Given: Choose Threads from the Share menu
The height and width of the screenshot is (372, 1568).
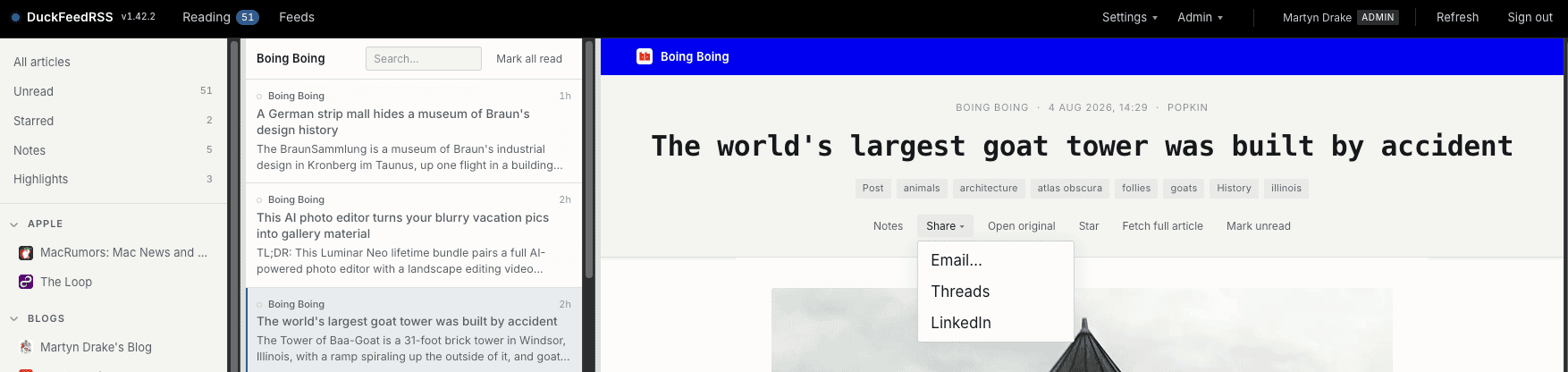Looking at the screenshot, I should tap(996, 292).
